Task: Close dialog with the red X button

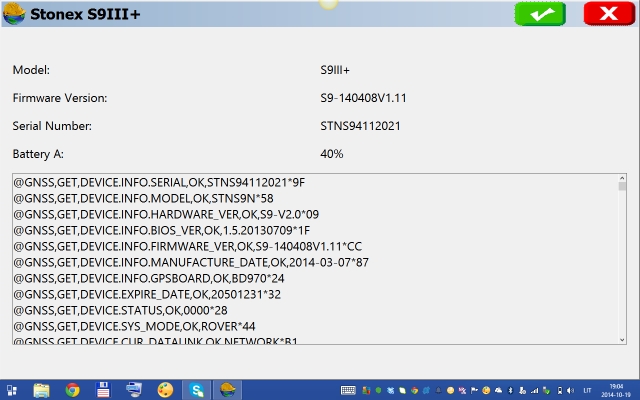Action: coord(609,13)
